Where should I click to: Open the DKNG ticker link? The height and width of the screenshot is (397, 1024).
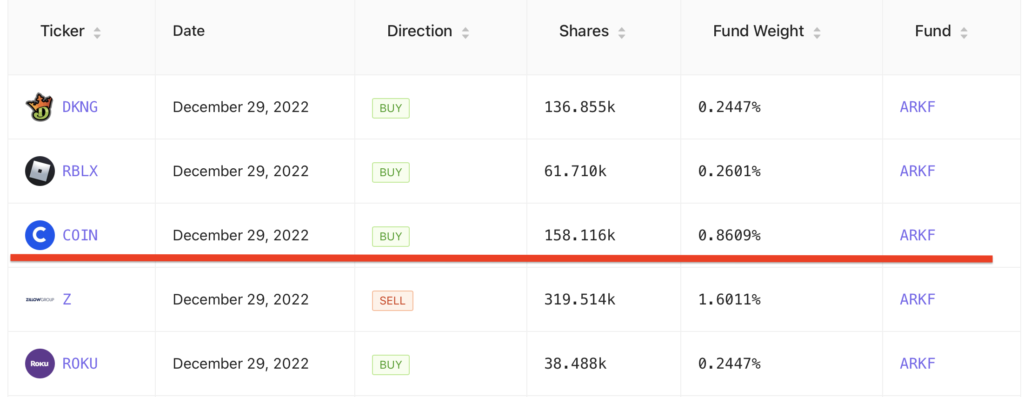pyautogui.click(x=80, y=107)
